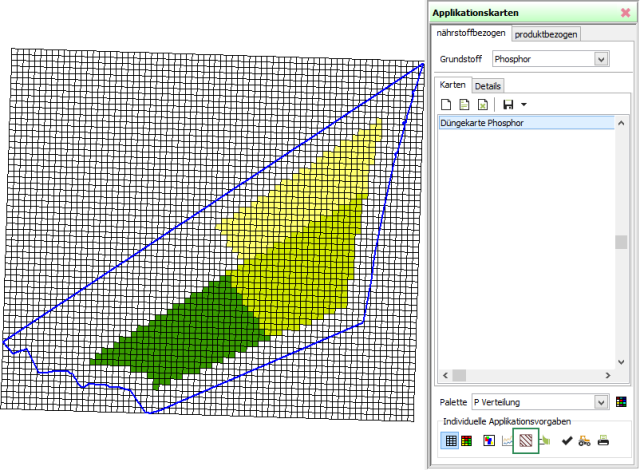The image size is (640, 470).
Task: Expand the Grundstoff Phosphor dropdown
Action: tap(600, 59)
